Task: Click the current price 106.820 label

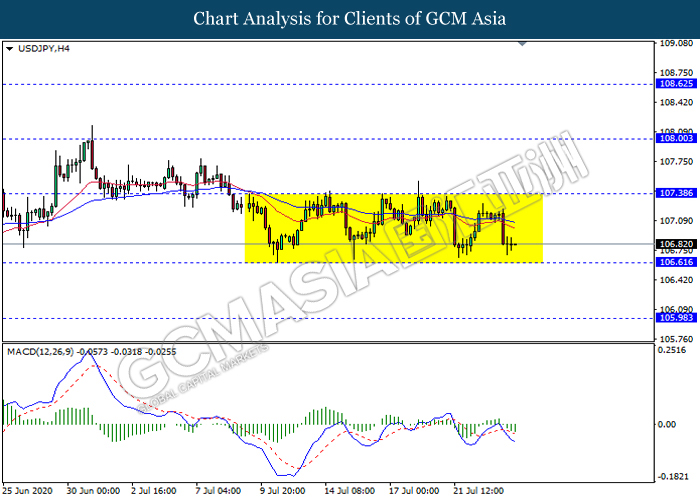Action: tap(676, 244)
